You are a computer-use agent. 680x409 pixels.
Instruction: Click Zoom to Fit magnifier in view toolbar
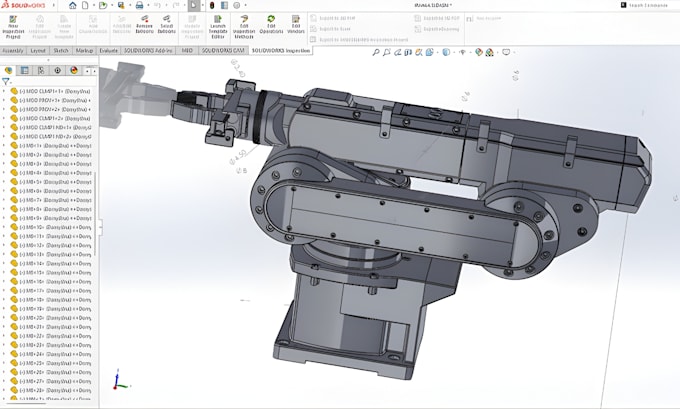(x=376, y=52)
